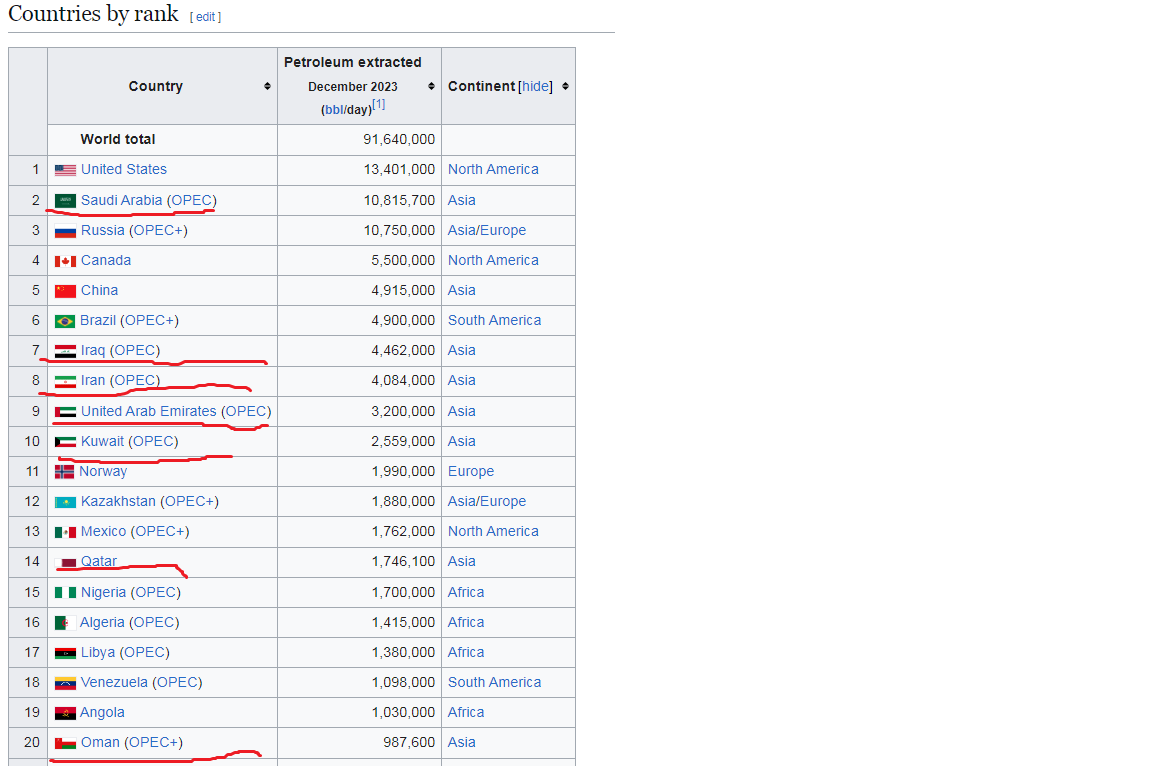
Task: Open the bbl link in table header
Action: click(334, 109)
